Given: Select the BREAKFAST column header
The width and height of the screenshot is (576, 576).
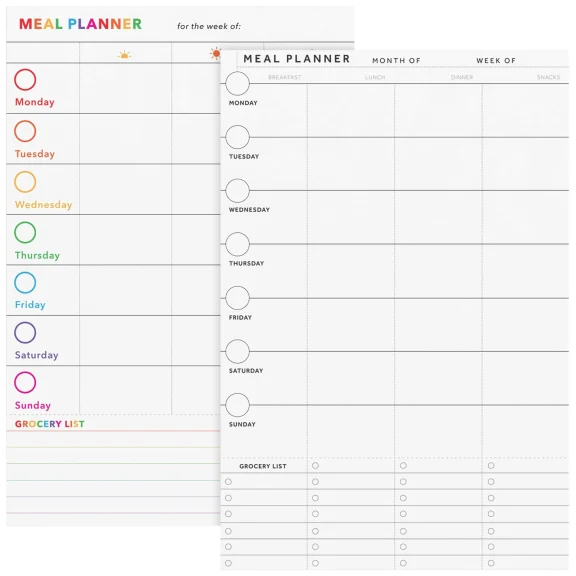Looking at the screenshot, I should click(x=285, y=77).
